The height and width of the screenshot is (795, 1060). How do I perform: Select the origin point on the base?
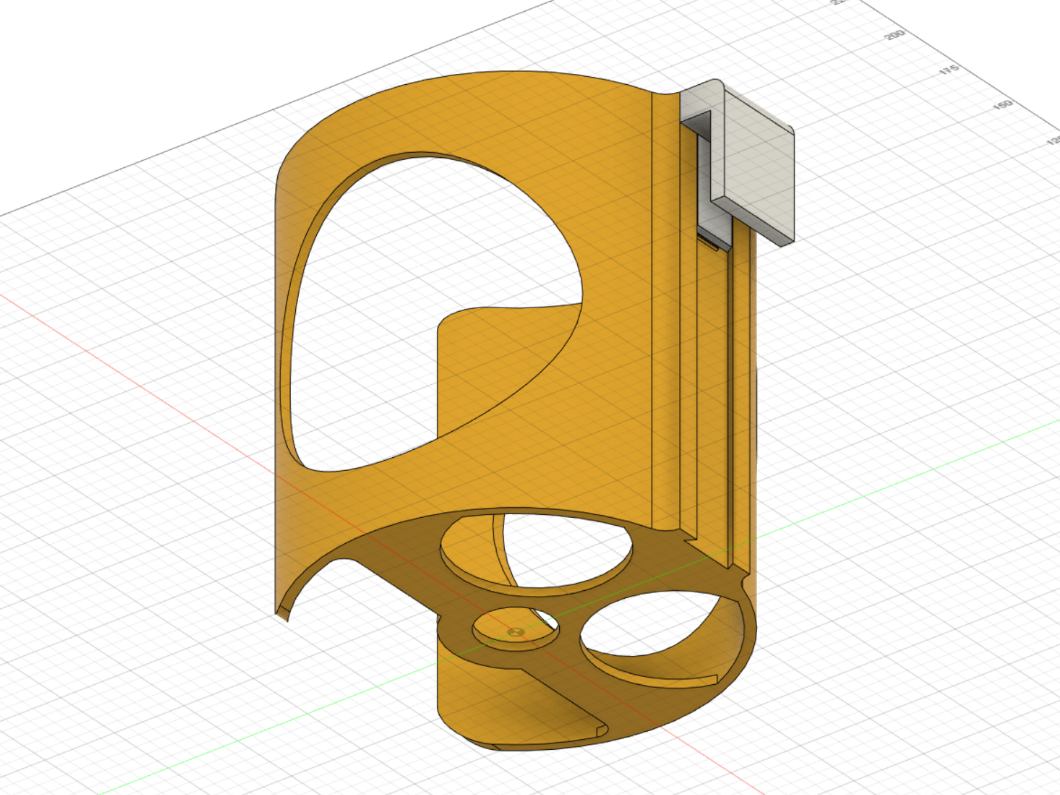[x=516, y=632]
